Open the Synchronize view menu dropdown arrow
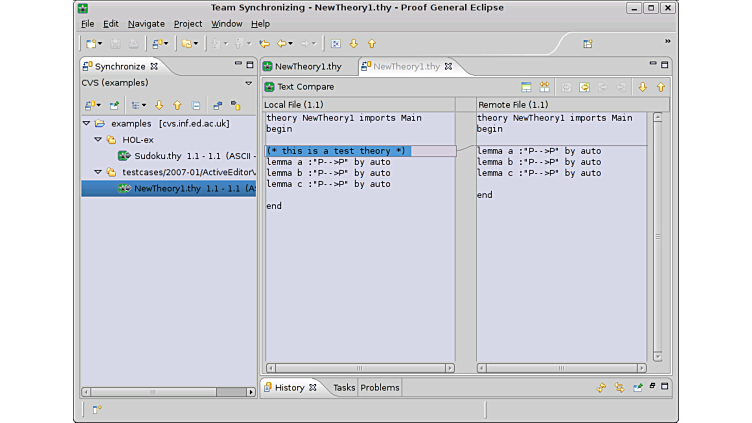Viewport: 752px width, 423px height. pyautogui.click(x=248, y=83)
